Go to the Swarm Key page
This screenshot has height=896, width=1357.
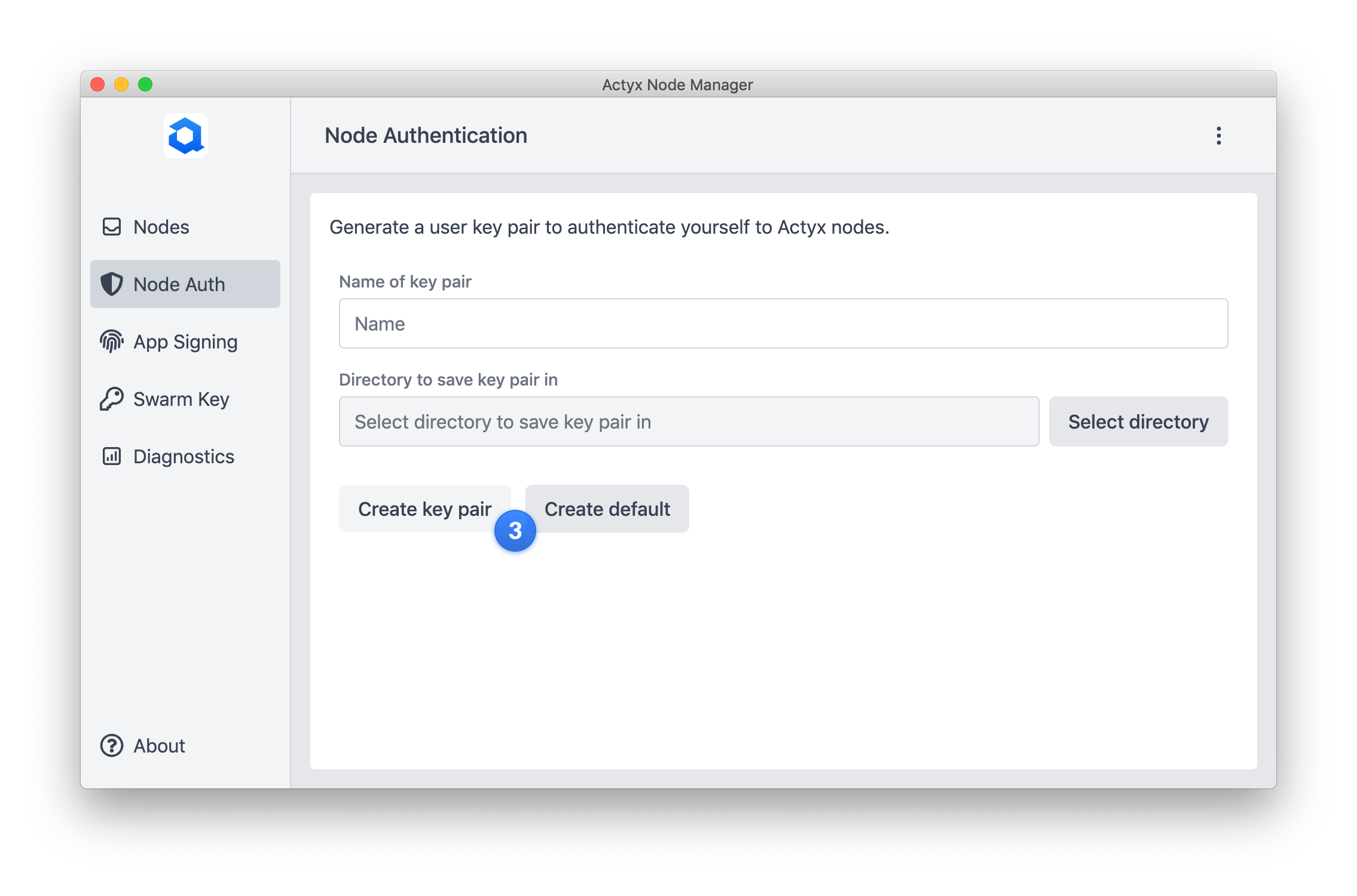[x=181, y=399]
